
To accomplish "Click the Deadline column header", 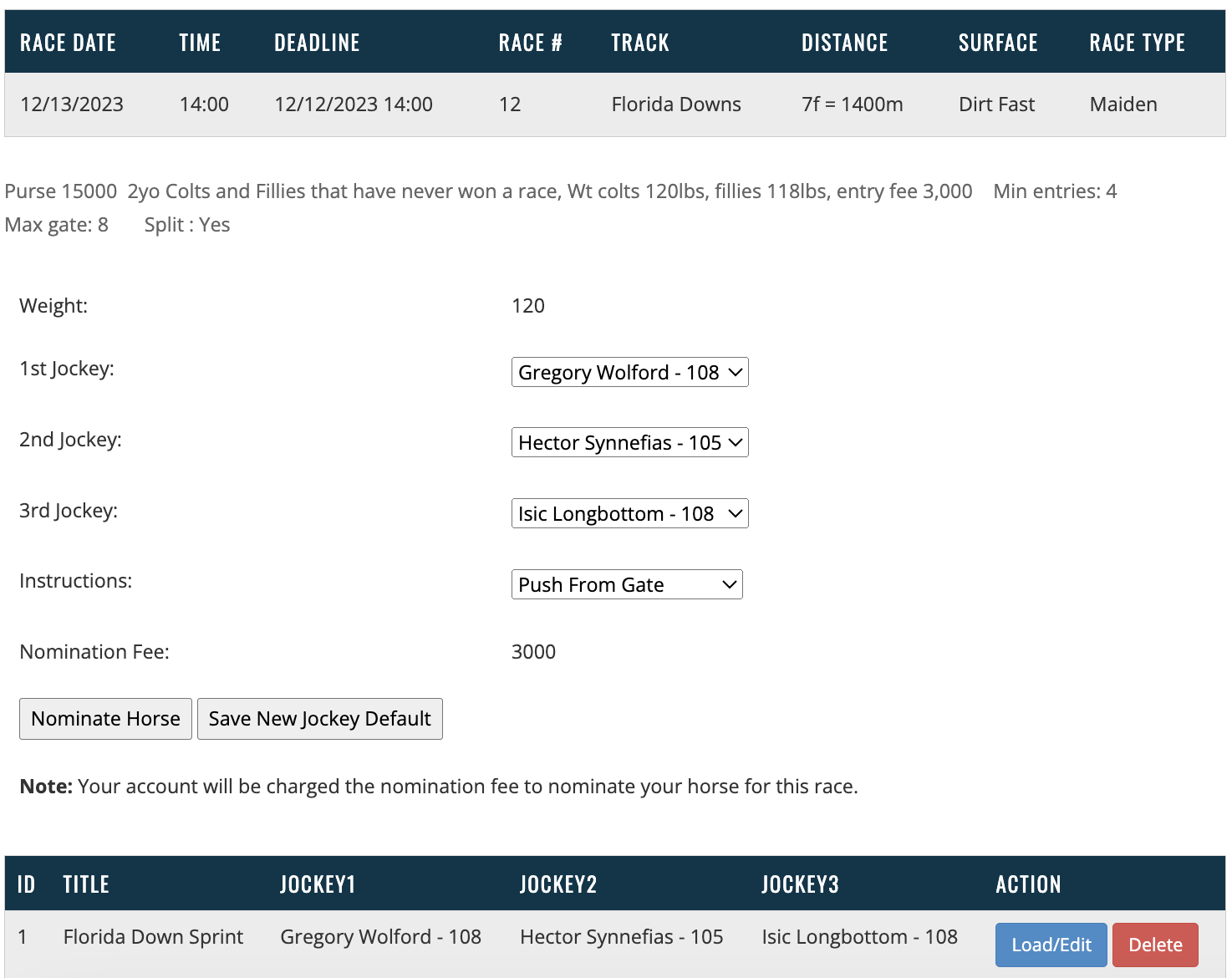I will click(317, 43).
